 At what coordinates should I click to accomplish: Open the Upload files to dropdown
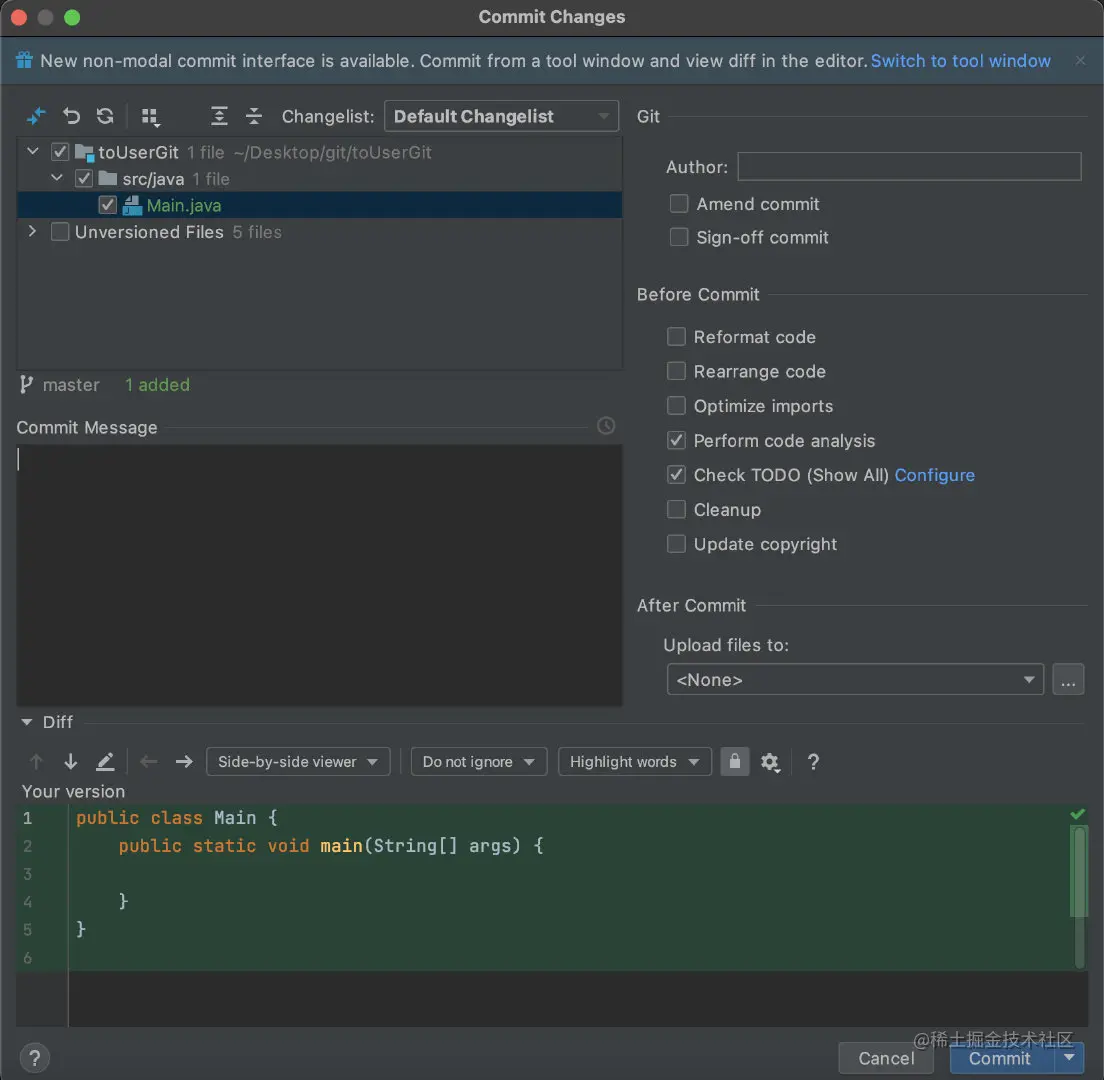click(x=855, y=679)
